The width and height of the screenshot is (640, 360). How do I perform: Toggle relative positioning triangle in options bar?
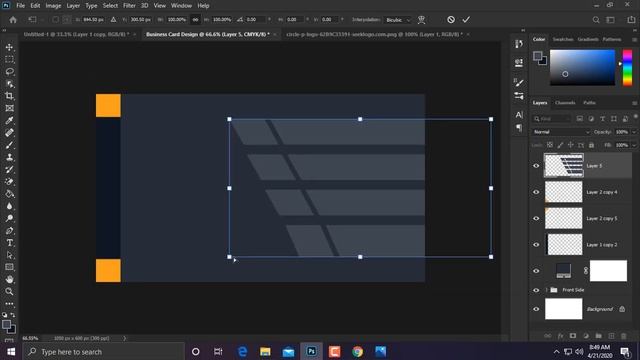[113, 20]
